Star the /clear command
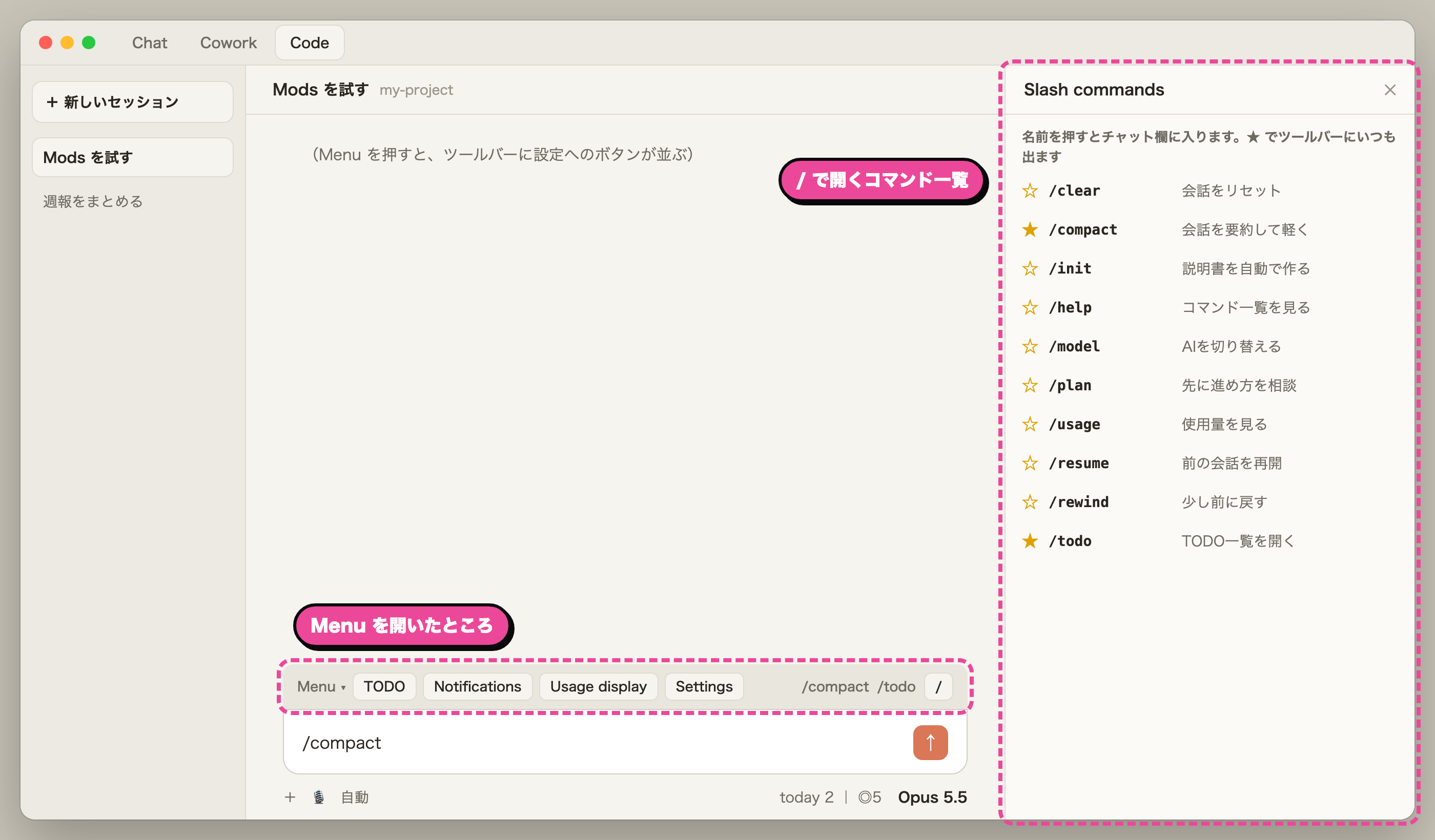The image size is (1435, 840). 1030,191
